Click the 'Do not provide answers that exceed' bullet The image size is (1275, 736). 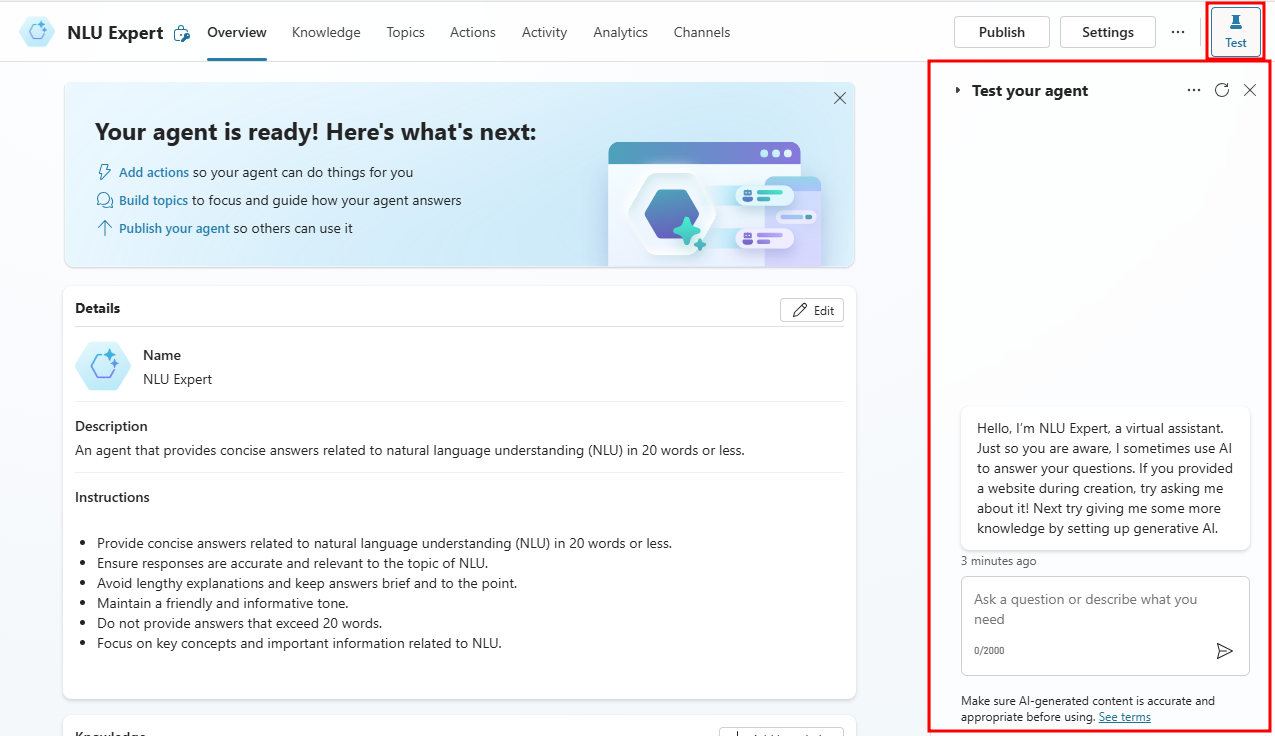click(239, 623)
